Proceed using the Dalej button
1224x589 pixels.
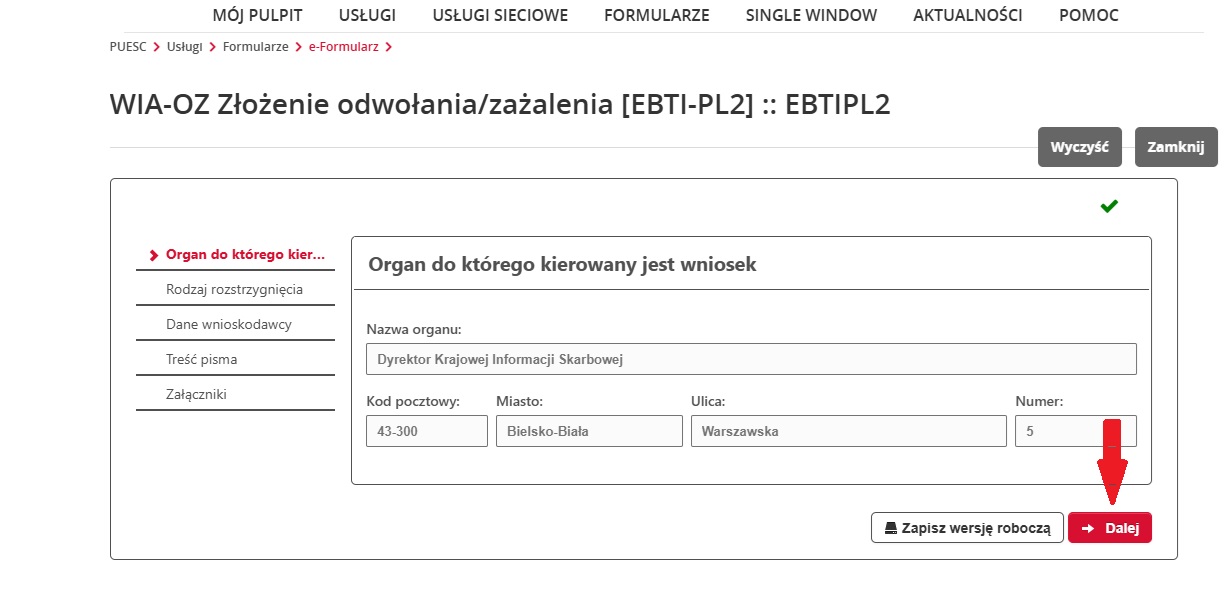click(1110, 527)
